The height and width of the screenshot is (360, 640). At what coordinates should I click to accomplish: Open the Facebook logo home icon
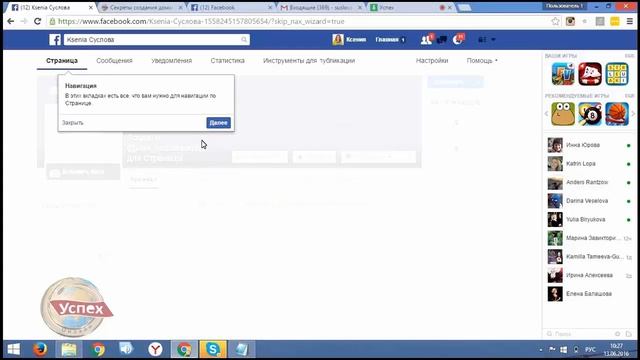[x=55, y=40]
